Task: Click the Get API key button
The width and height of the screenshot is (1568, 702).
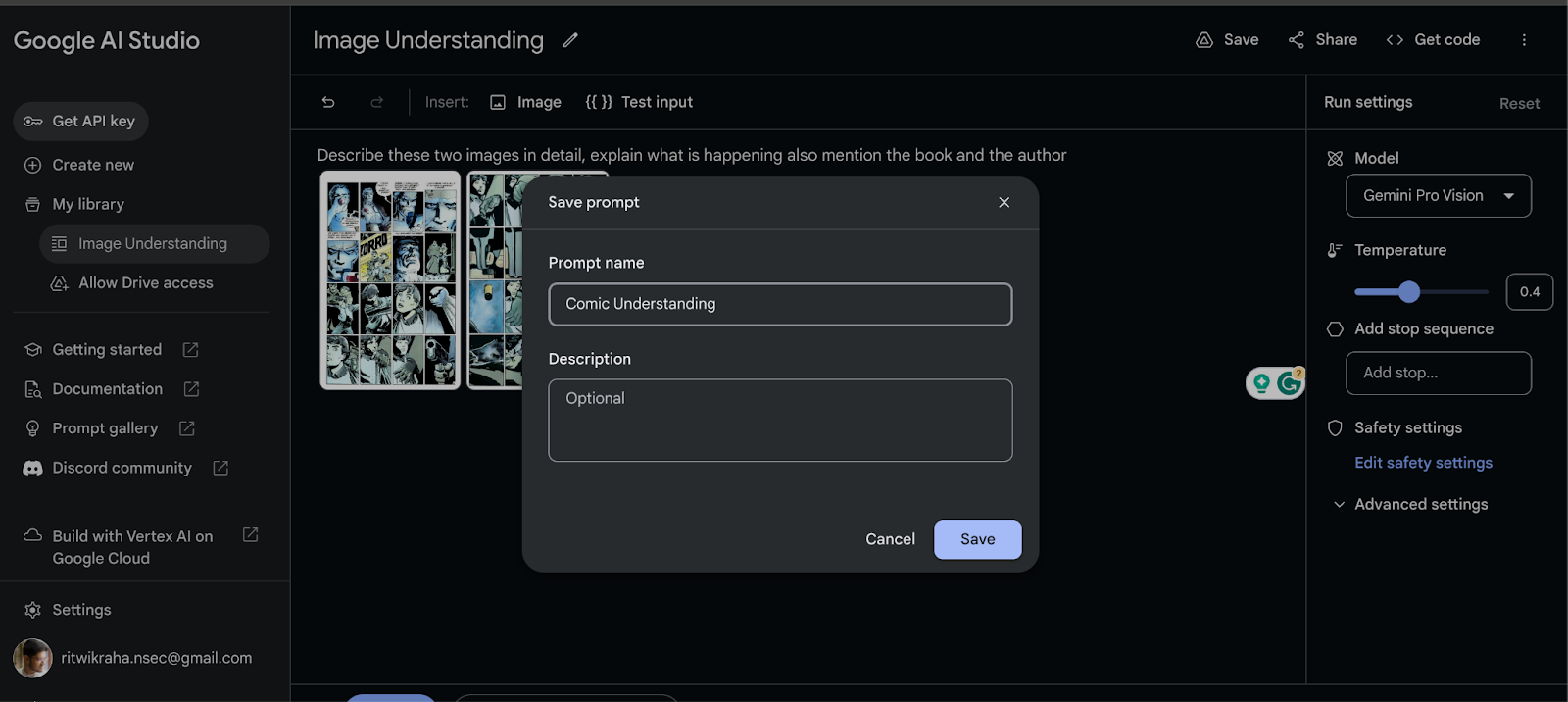Action: (80, 122)
